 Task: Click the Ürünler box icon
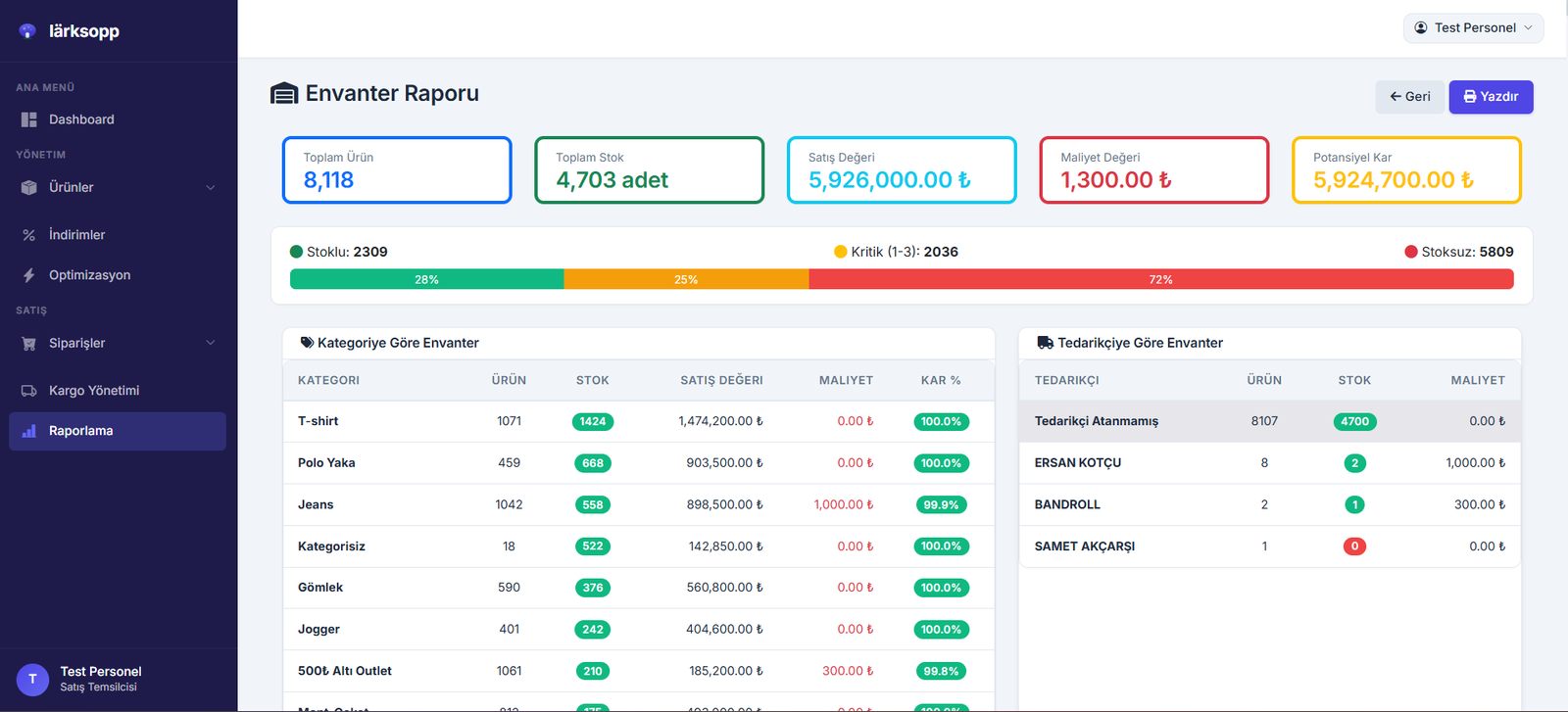(28, 187)
